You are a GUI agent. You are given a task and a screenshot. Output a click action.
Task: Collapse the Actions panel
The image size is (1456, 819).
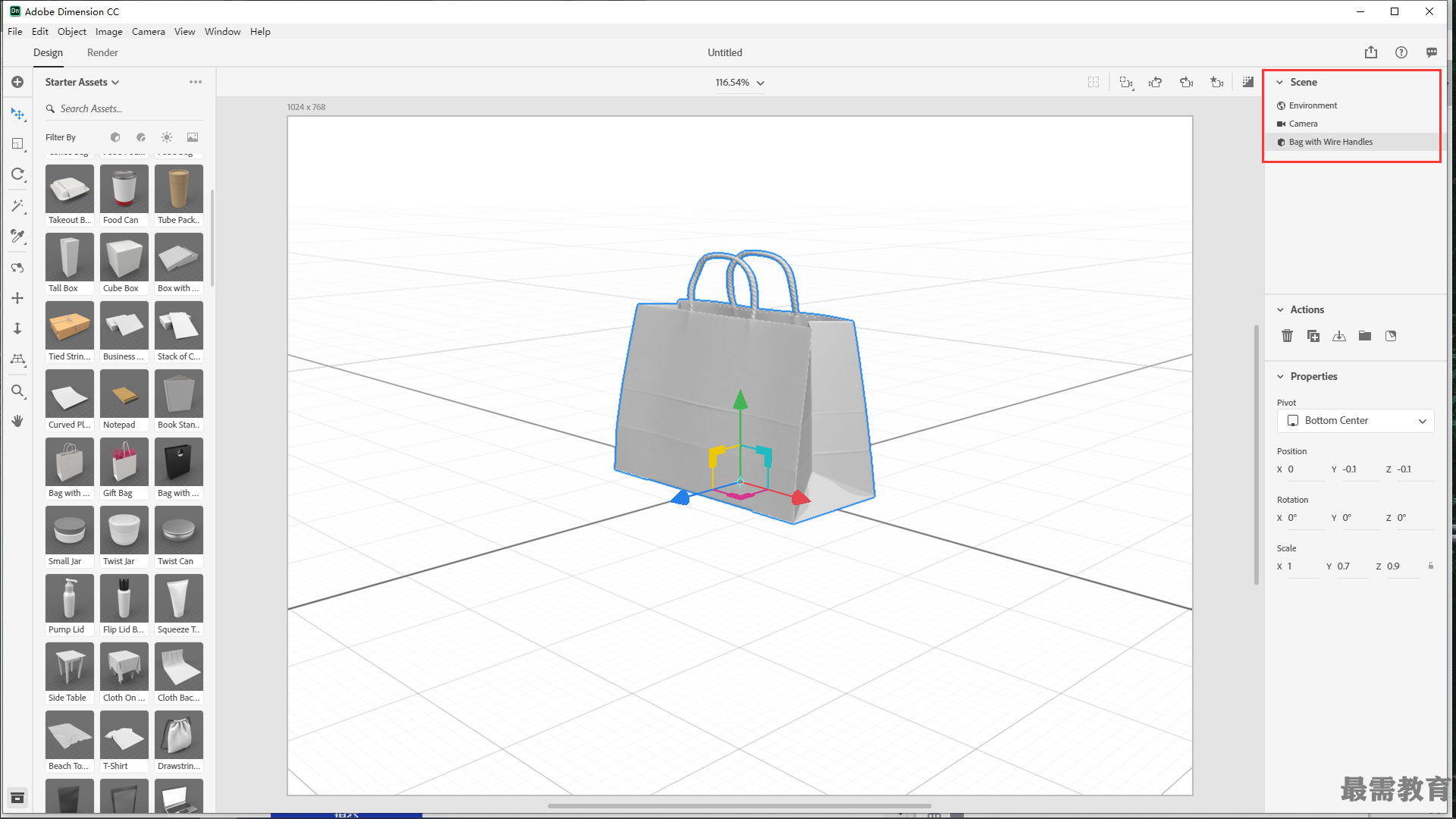(1280, 309)
